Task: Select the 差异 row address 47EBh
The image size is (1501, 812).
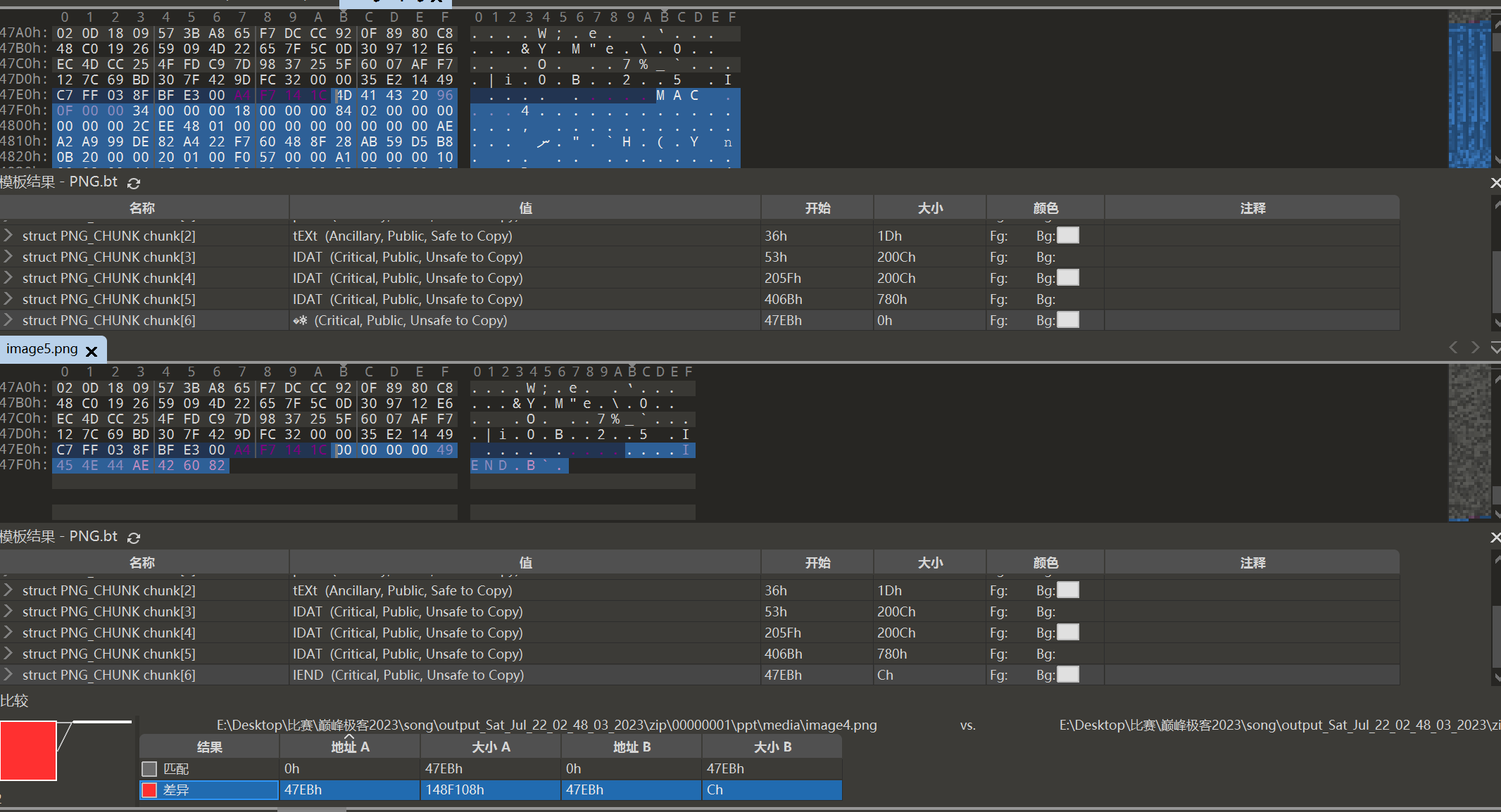Action: (303, 790)
